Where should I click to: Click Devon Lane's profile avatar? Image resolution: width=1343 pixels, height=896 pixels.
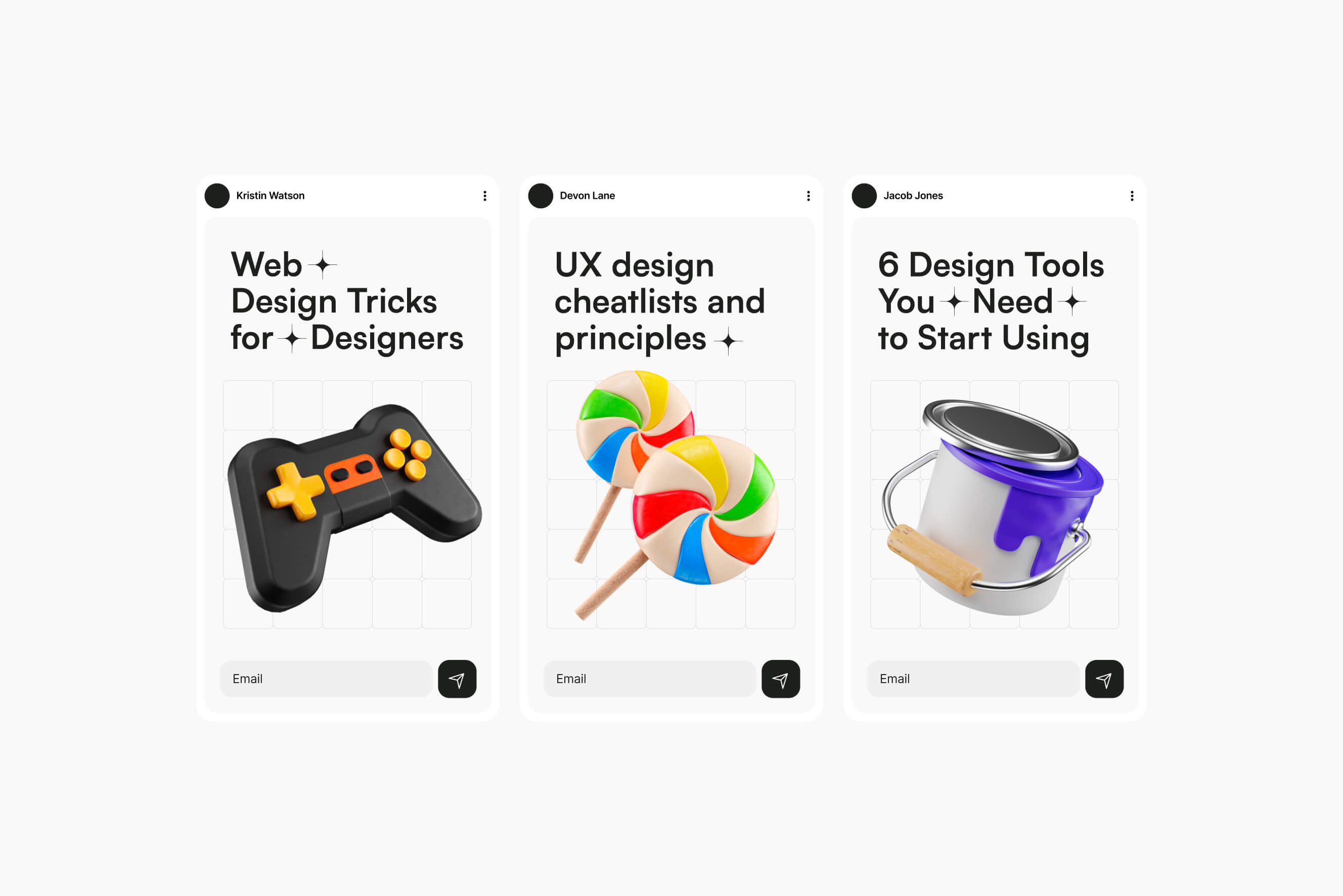coord(541,196)
